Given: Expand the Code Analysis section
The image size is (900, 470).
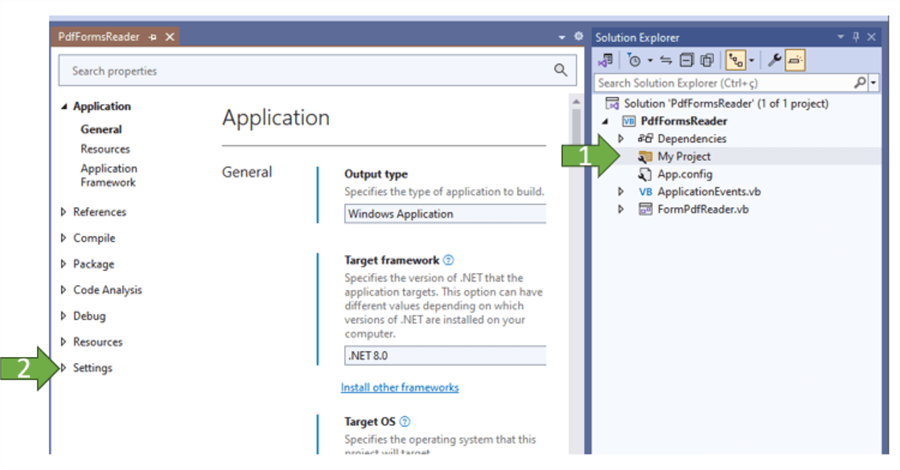Looking at the screenshot, I should [x=63, y=290].
